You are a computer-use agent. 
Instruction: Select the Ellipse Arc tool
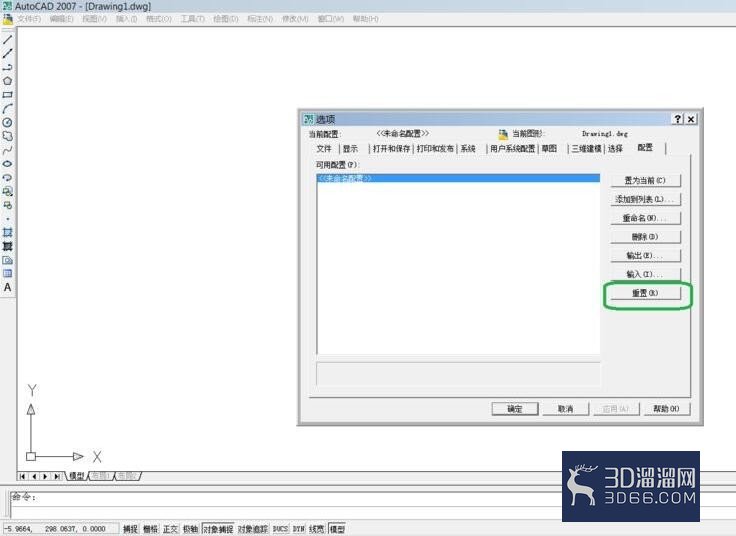pos(8,178)
